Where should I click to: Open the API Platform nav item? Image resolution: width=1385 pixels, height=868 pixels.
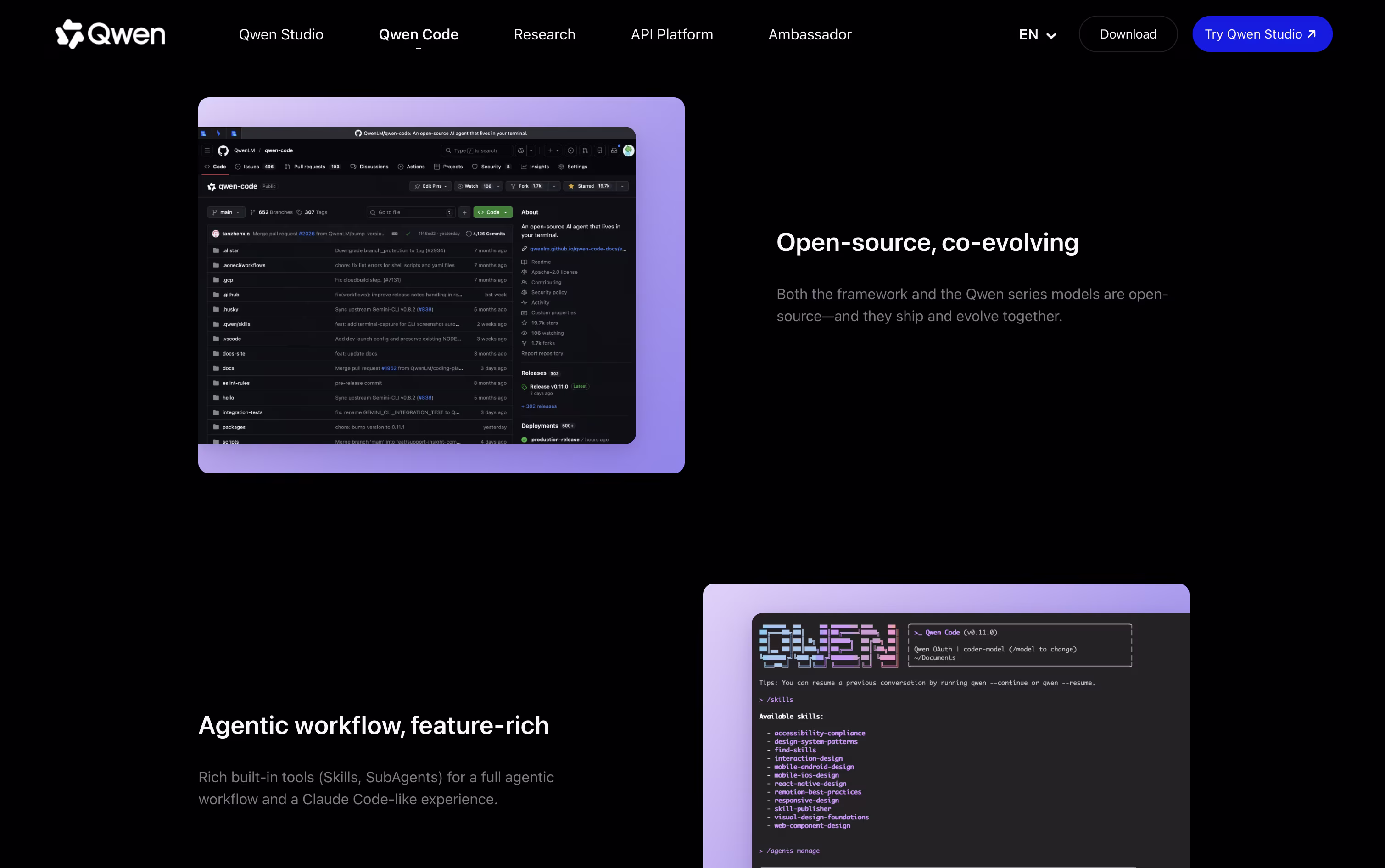pyautogui.click(x=672, y=34)
